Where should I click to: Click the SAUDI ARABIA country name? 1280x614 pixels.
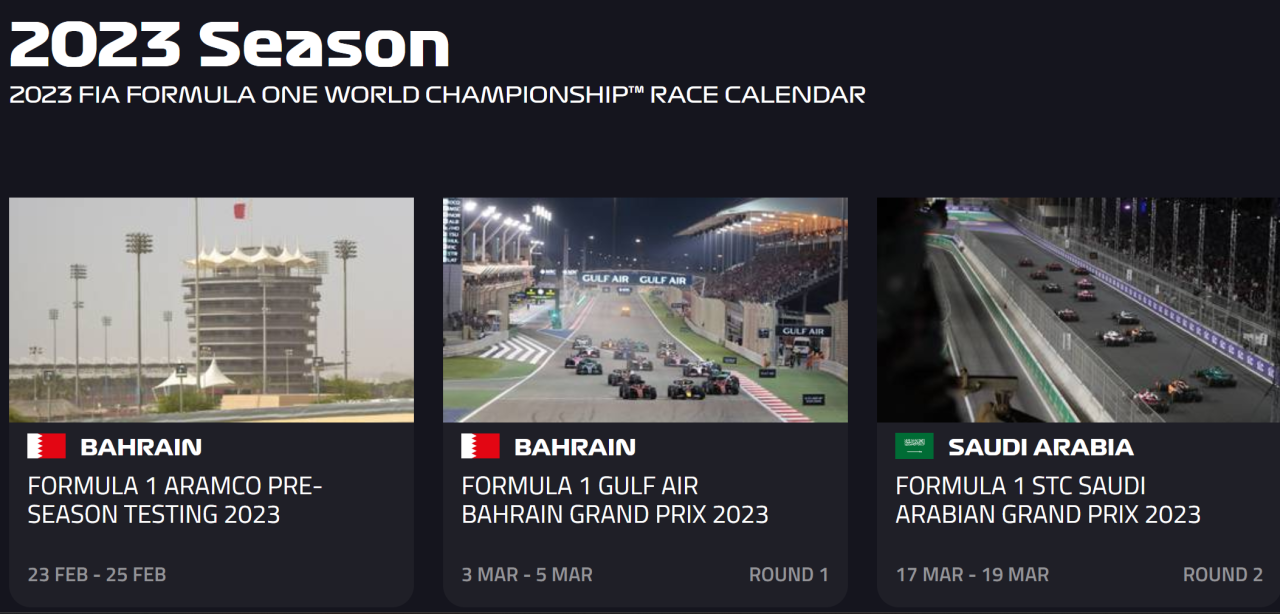pyautogui.click(x=1040, y=447)
